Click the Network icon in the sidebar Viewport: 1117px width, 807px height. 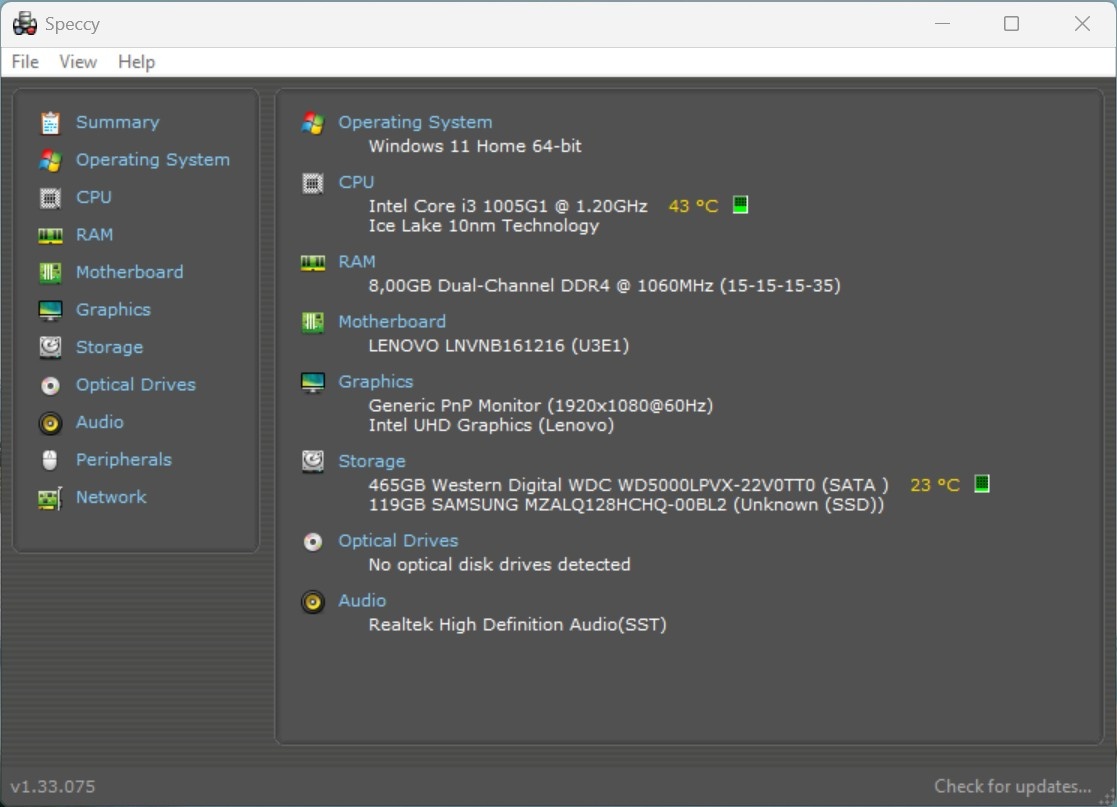50,497
